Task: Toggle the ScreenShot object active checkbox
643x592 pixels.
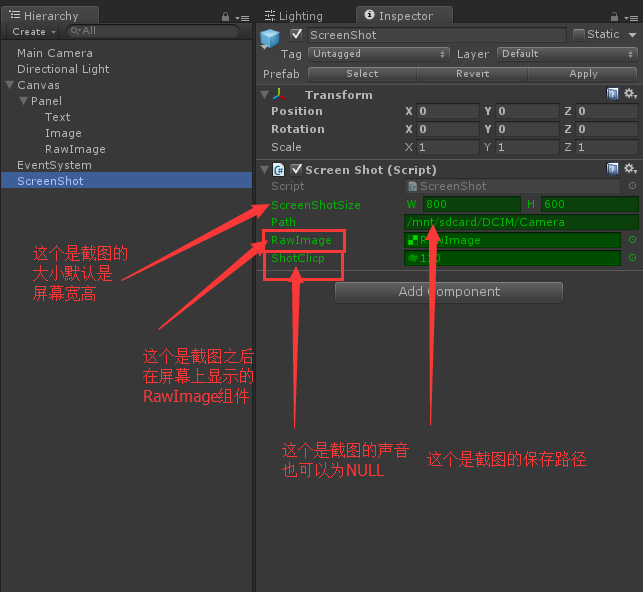Action: coord(296,35)
